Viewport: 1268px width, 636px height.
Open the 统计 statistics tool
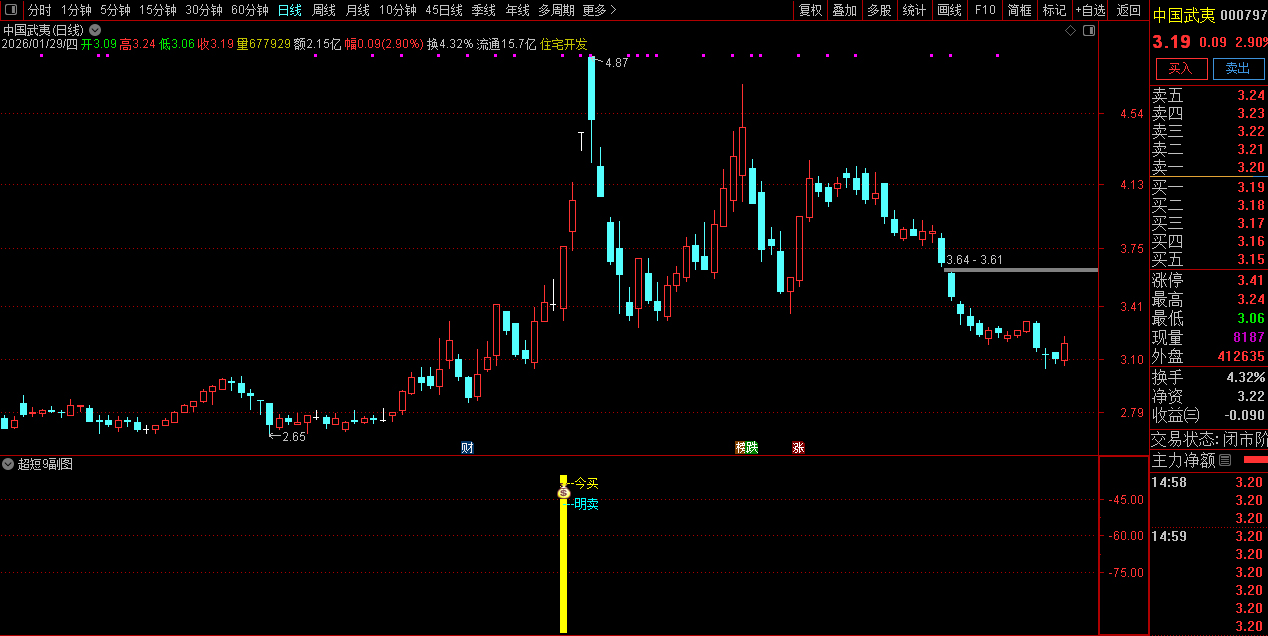pos(914,10)
